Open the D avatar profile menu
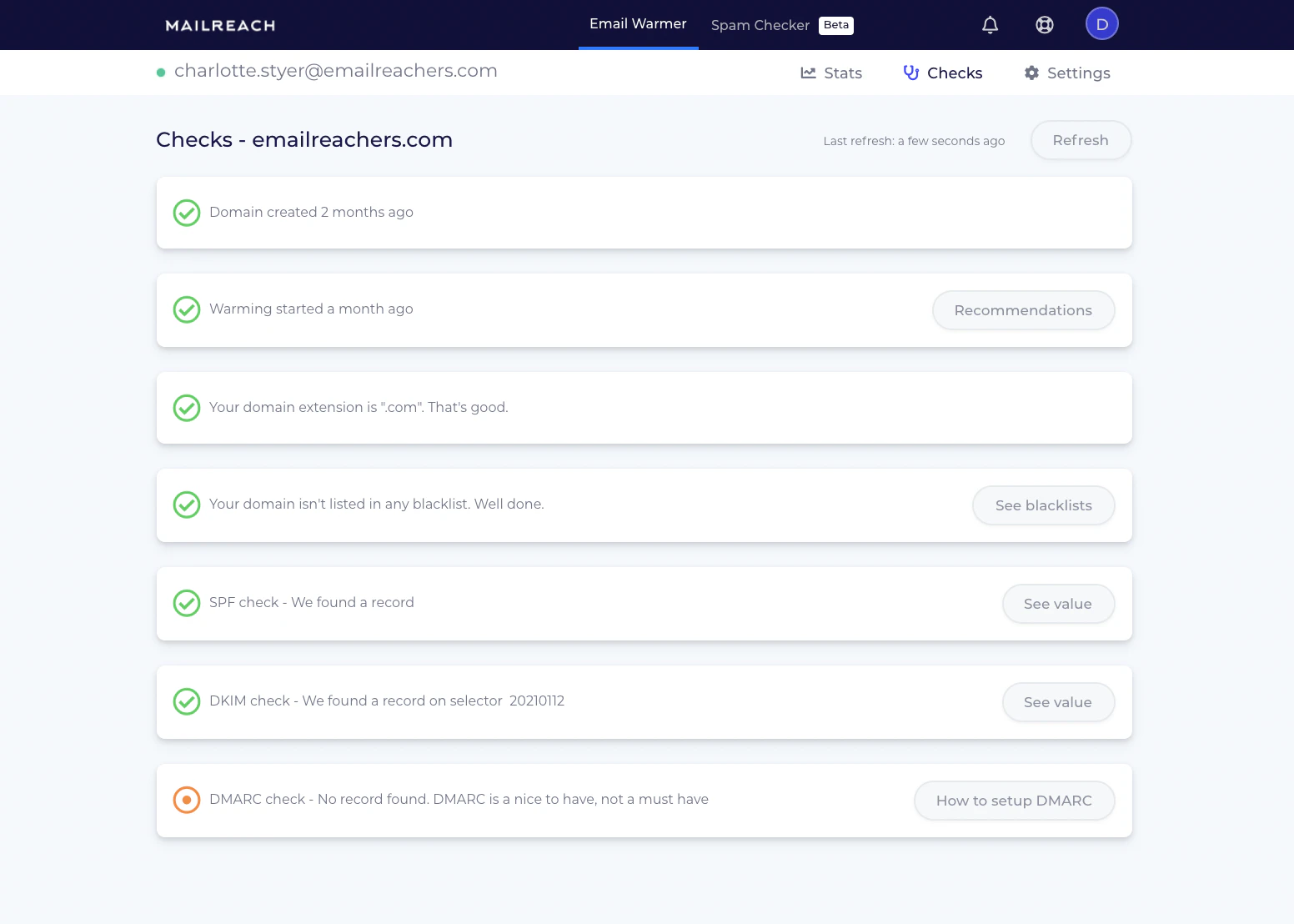 1101,23
